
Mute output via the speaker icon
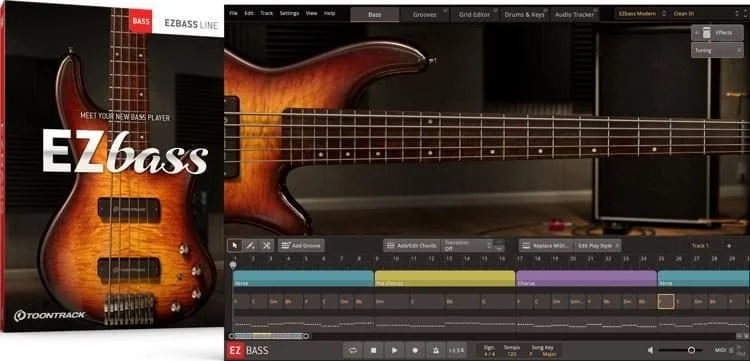pyautogui.click(x=651, y=350)
